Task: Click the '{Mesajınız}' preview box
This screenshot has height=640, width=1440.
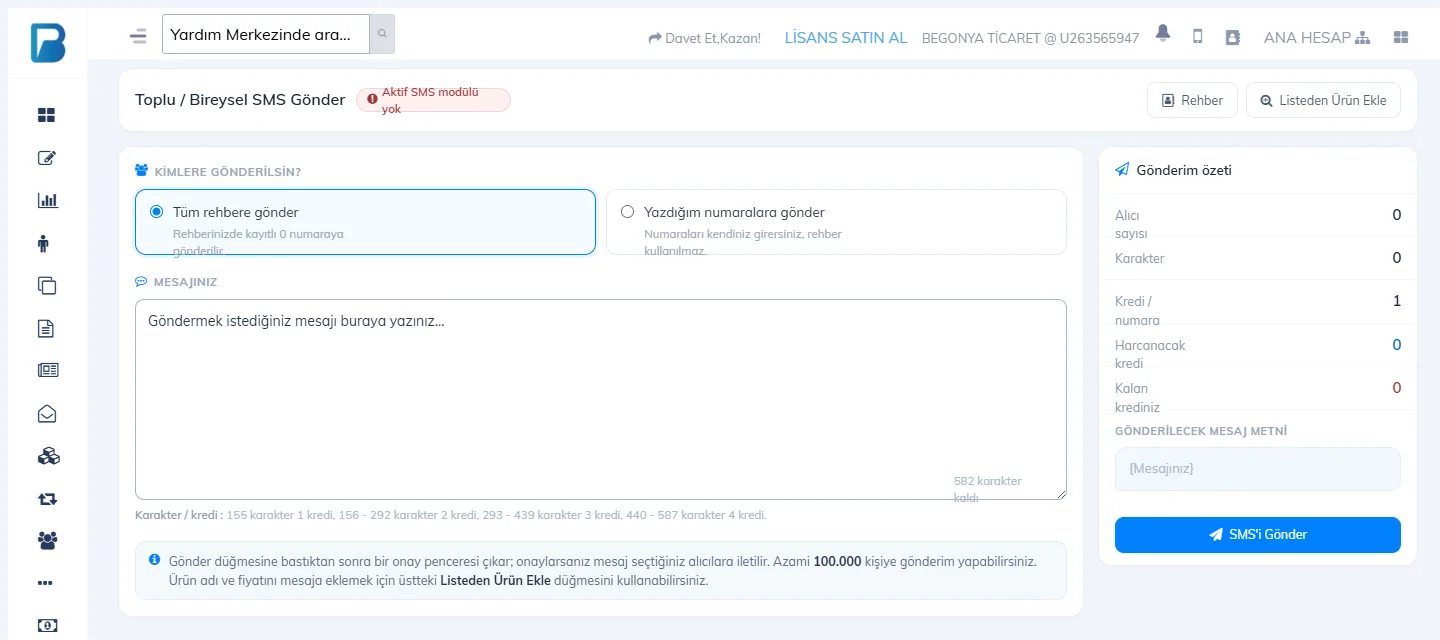Action: tap(1257, 469)
